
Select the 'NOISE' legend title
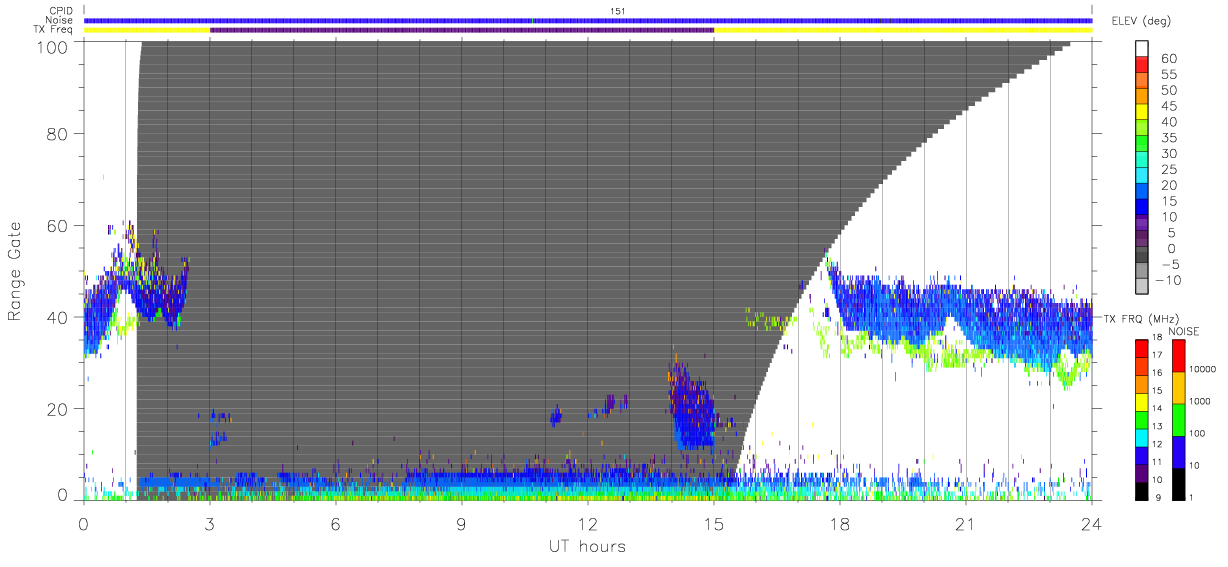pyautogui.click(x=1184, y=331)
